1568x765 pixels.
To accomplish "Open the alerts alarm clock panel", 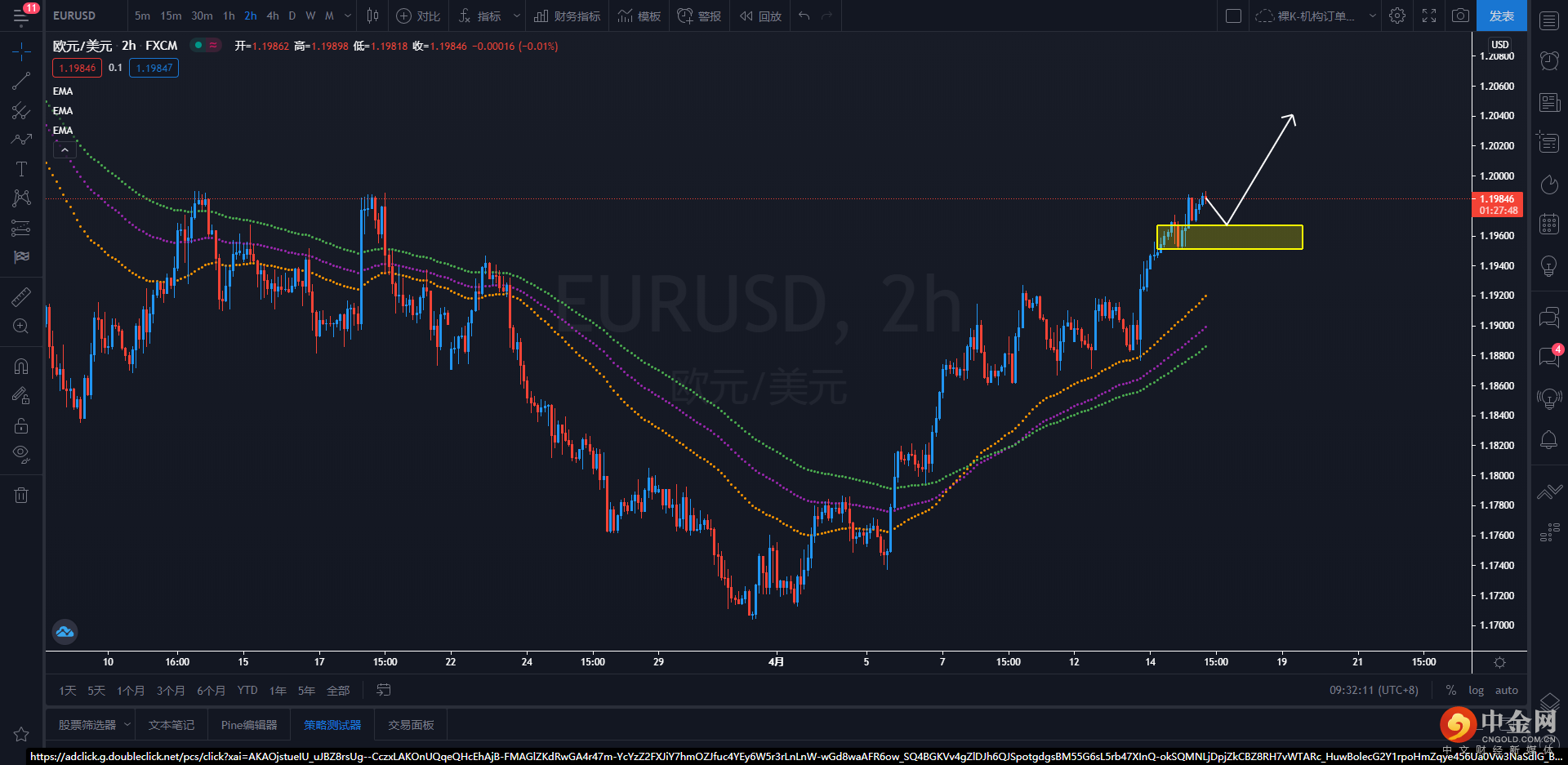I will pos(1549,60).
